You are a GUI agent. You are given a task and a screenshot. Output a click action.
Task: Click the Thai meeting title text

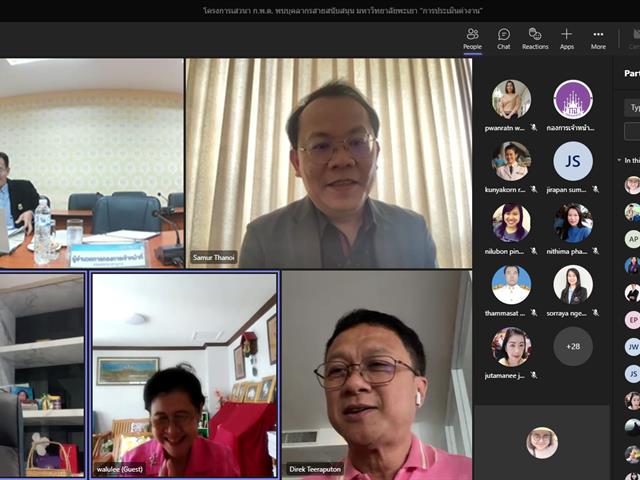342,11
